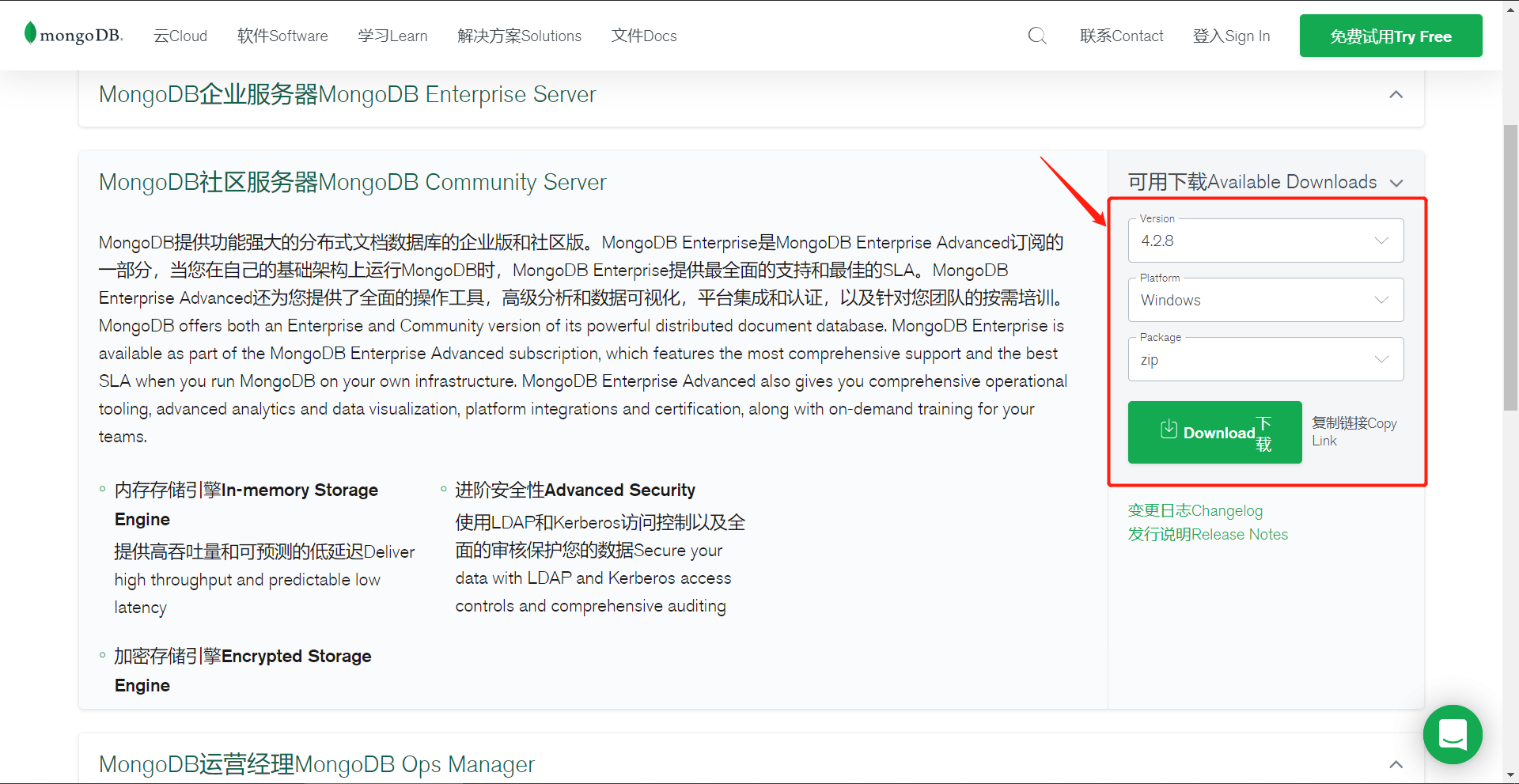Open the 解决方案Solutions menu
Screen dimensions: 1519x784
tap(519, 36)
